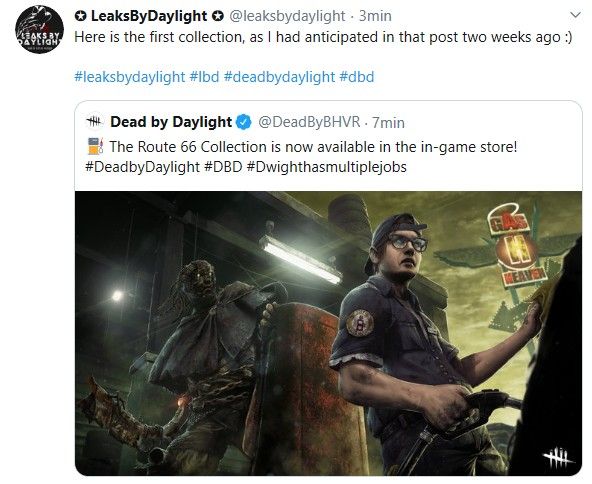Open the Route 66 Collection artwork image
This screenshot has width=592, height=484.
click(x=328, y=333)
